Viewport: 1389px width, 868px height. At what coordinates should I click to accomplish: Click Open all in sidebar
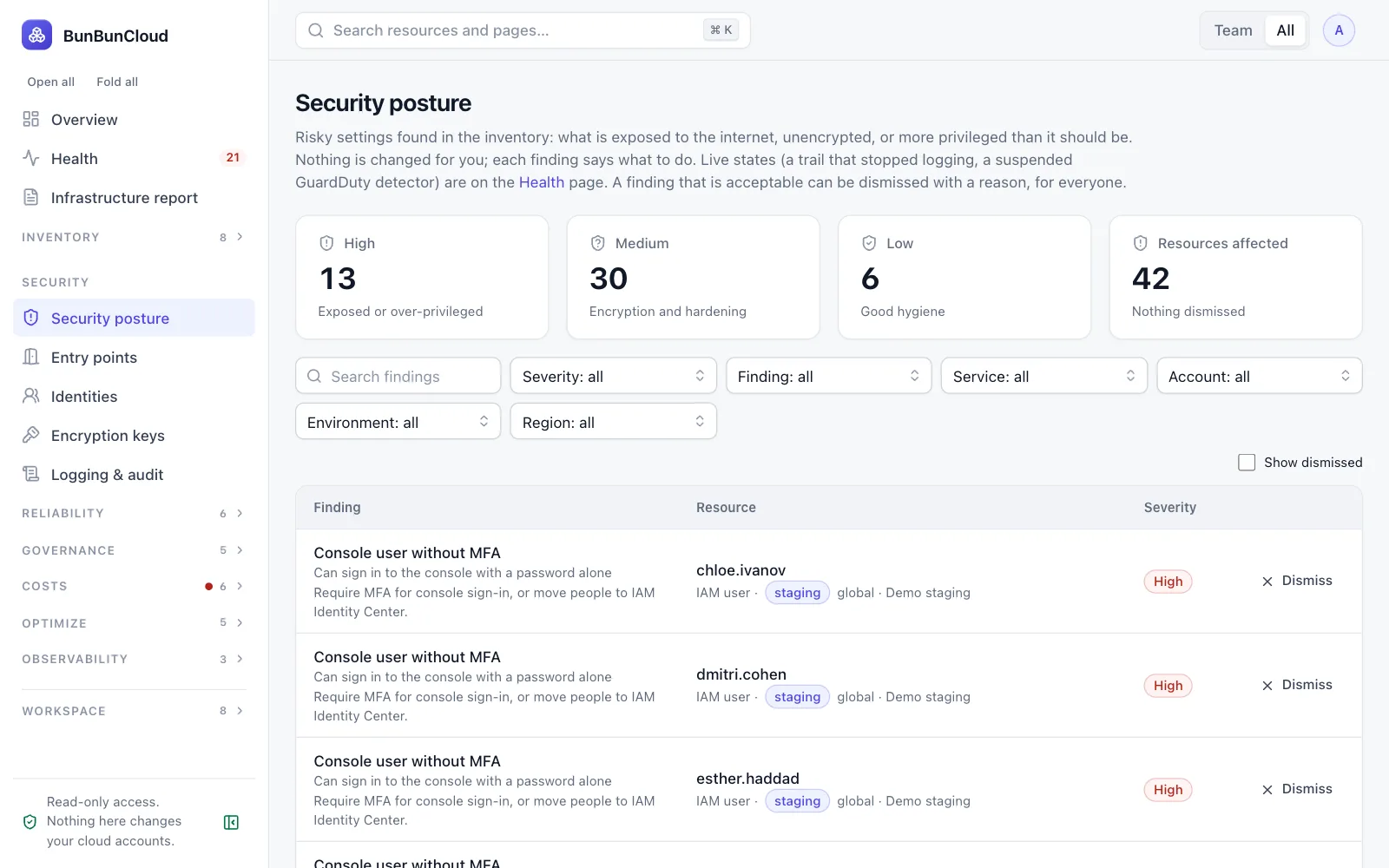[50, 82]
